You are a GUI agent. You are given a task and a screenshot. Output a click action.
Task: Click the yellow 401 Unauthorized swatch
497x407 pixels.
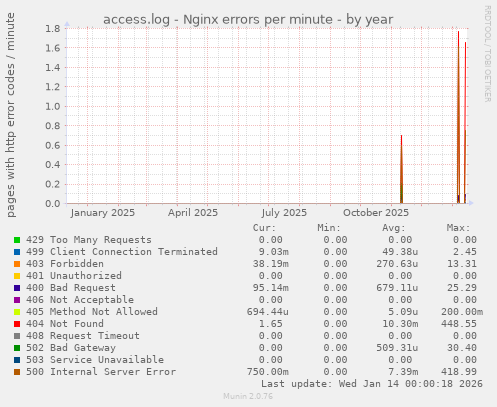point(17,276)
